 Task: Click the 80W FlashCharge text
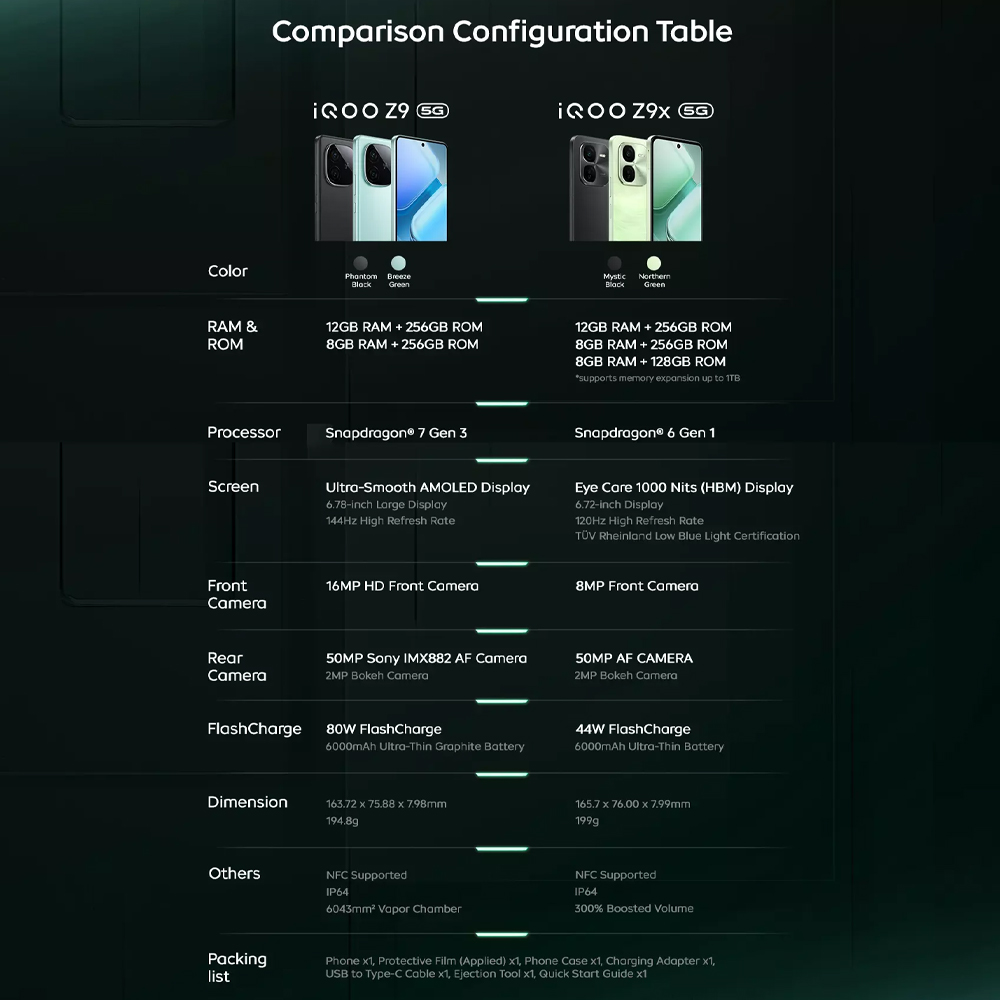tap(383, 729)
